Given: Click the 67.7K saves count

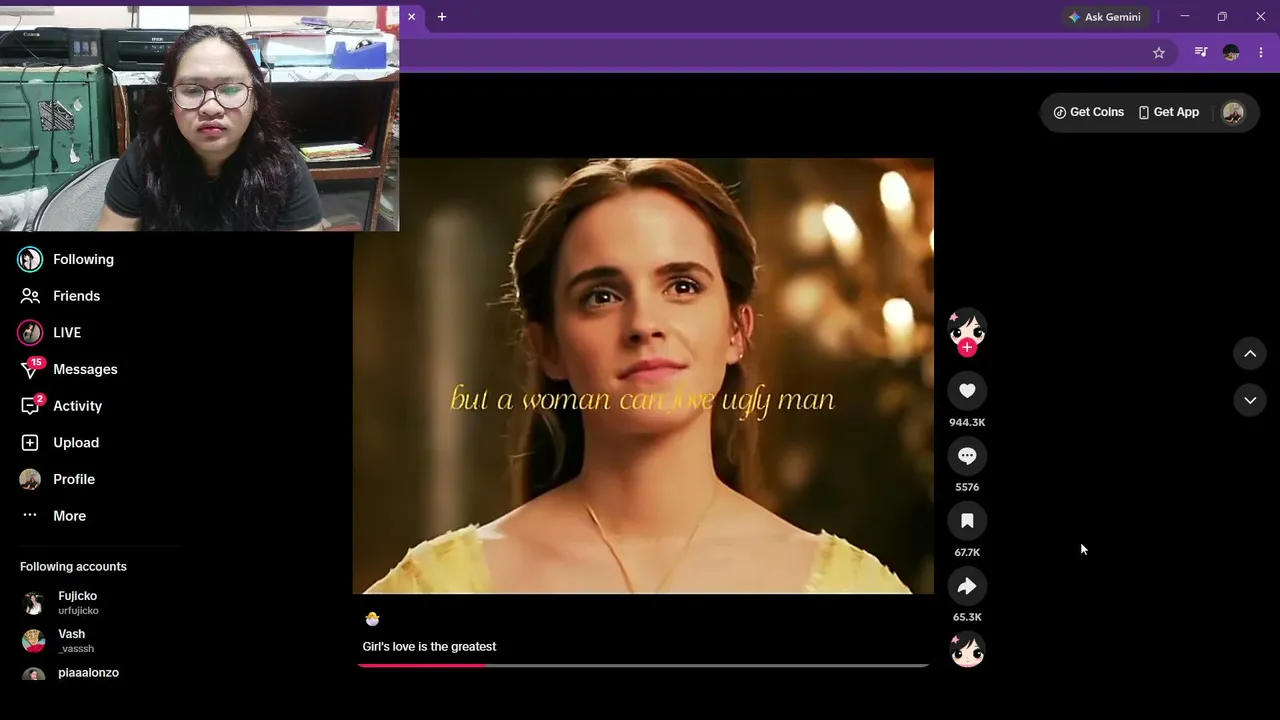Looking at the screenshot, I should pos(967,552).
